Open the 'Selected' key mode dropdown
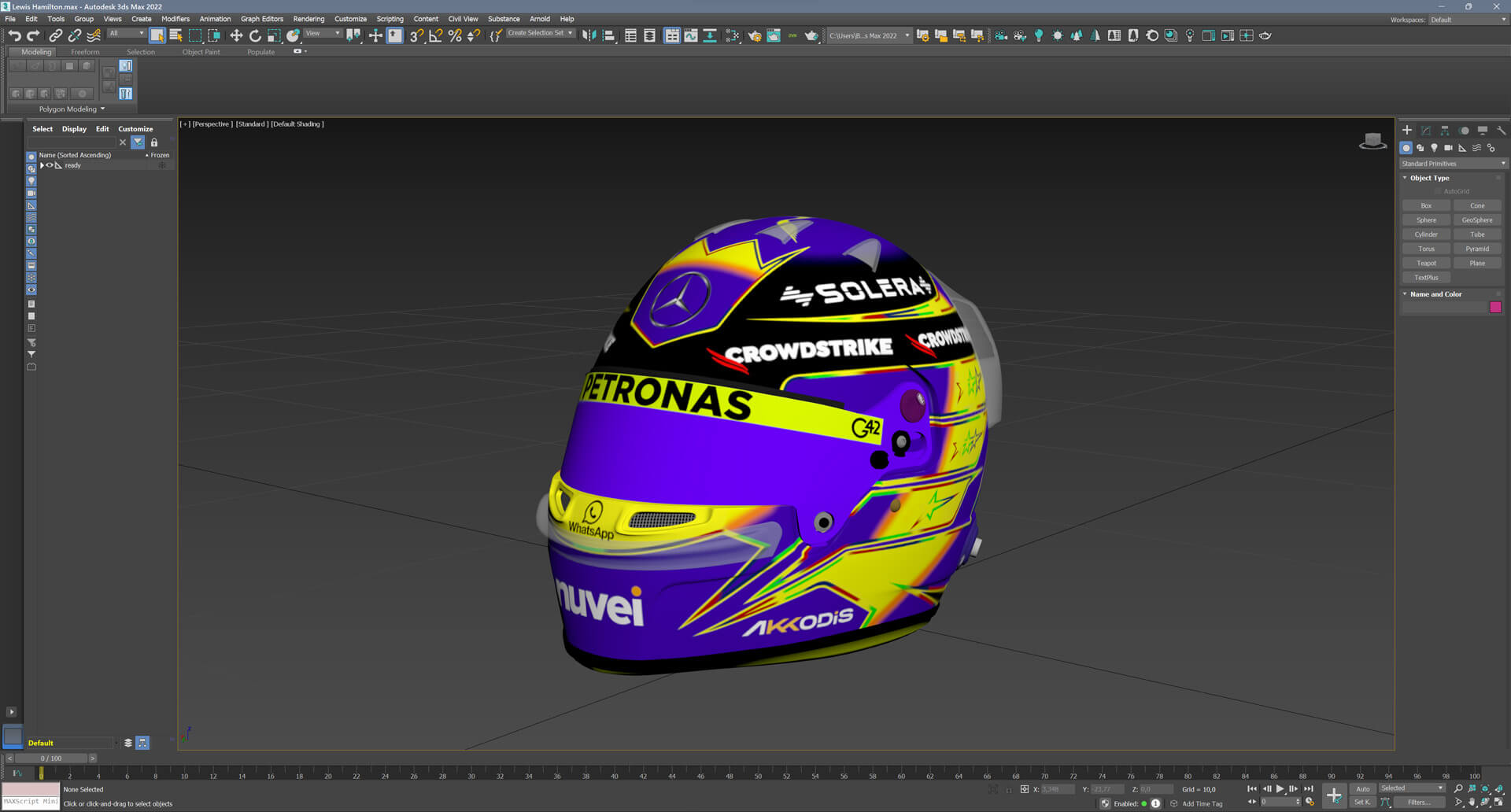The height and width of the screenshot is (812, 1511). point(1412,788)
